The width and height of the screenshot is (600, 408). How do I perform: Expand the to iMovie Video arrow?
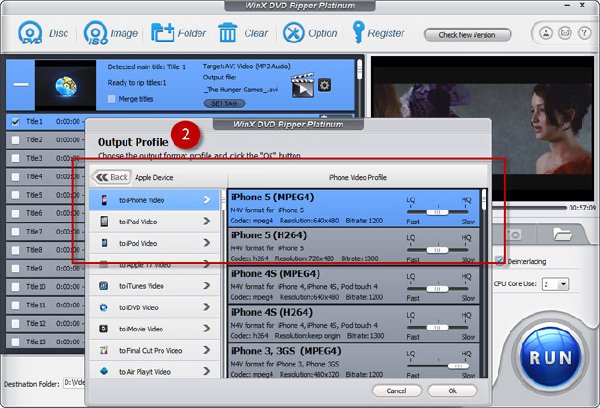(207, 328)
